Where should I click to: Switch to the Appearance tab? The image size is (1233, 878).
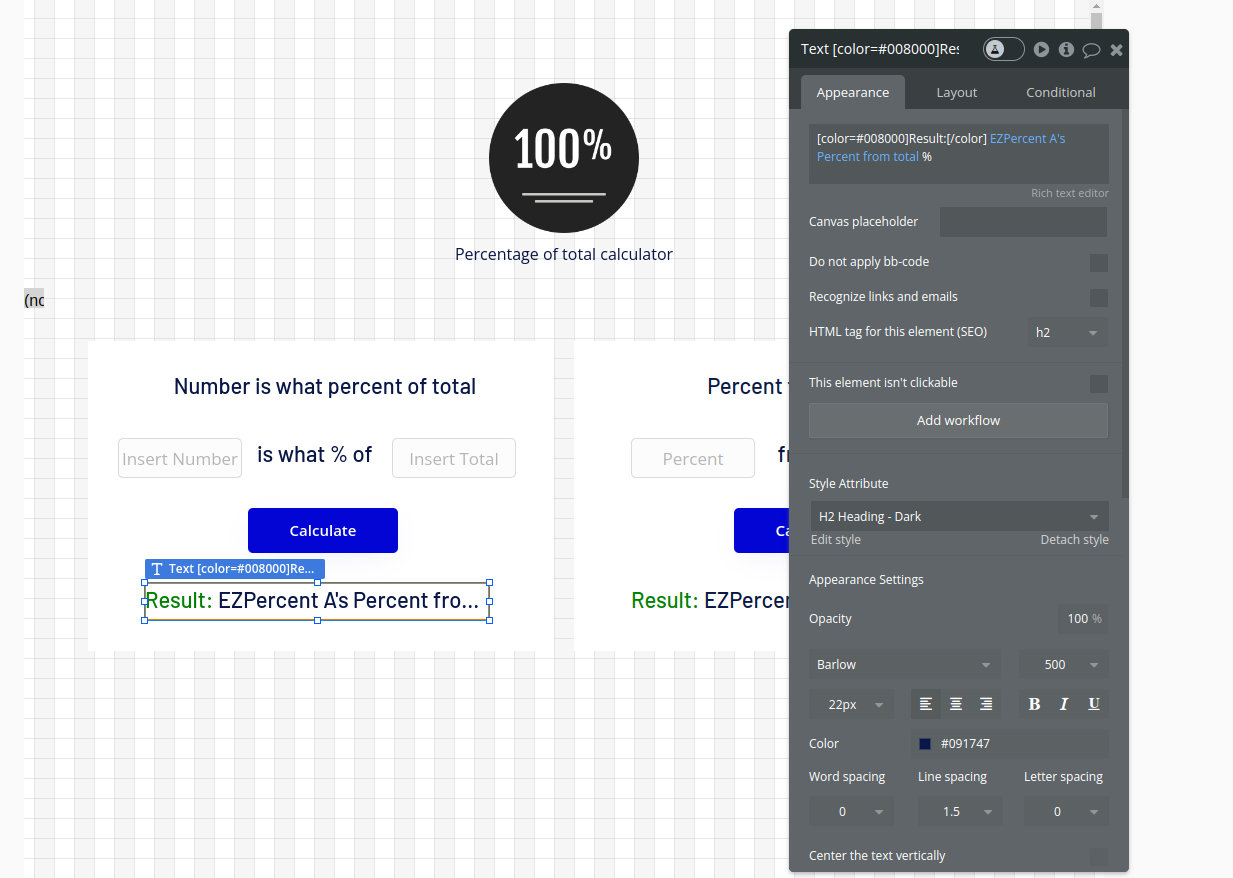click(x=853, y=92)
